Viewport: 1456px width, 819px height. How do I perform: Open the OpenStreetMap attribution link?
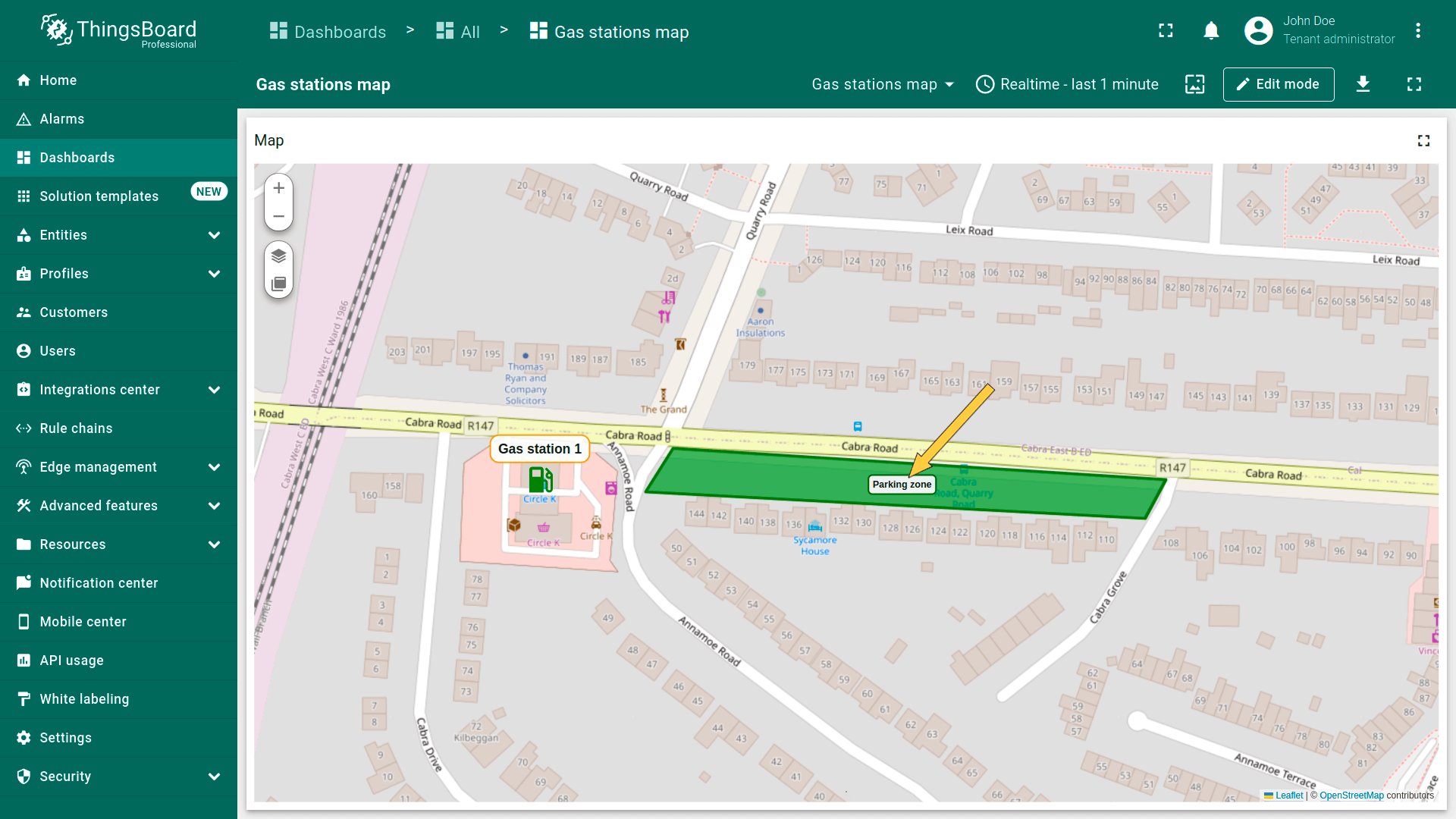point(1351,795)
